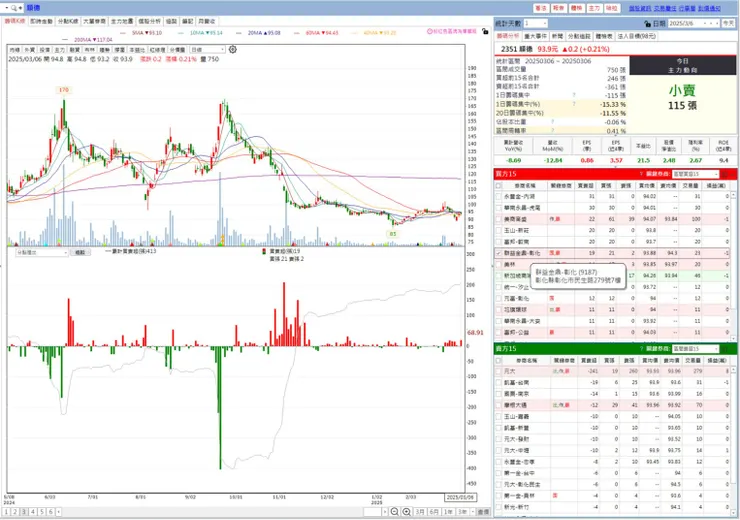Toggle the lock icon beside 日期
Viewport: 740px width, 520px height.
[648, 23]
